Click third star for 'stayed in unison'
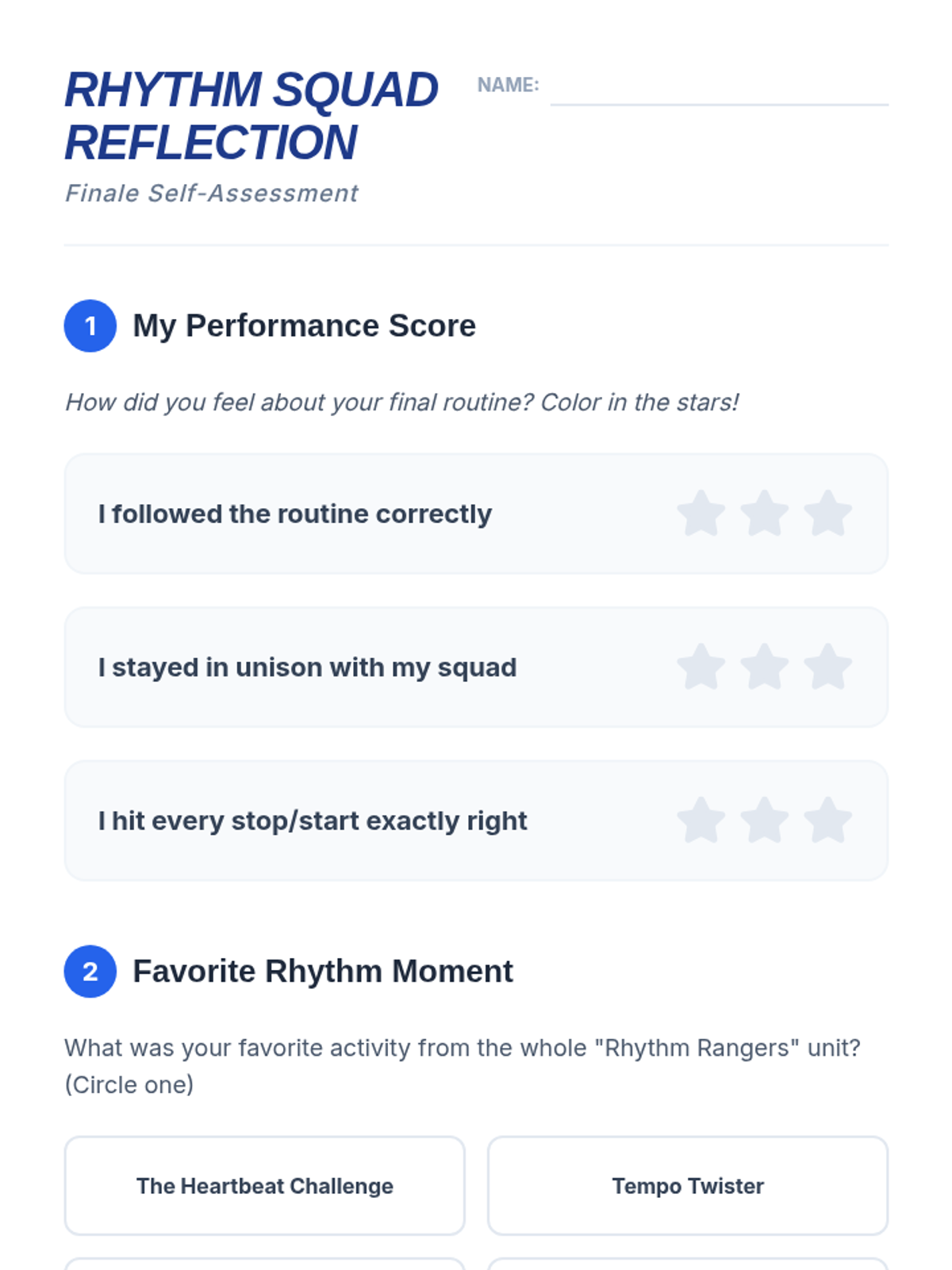 tap(828, 667)
